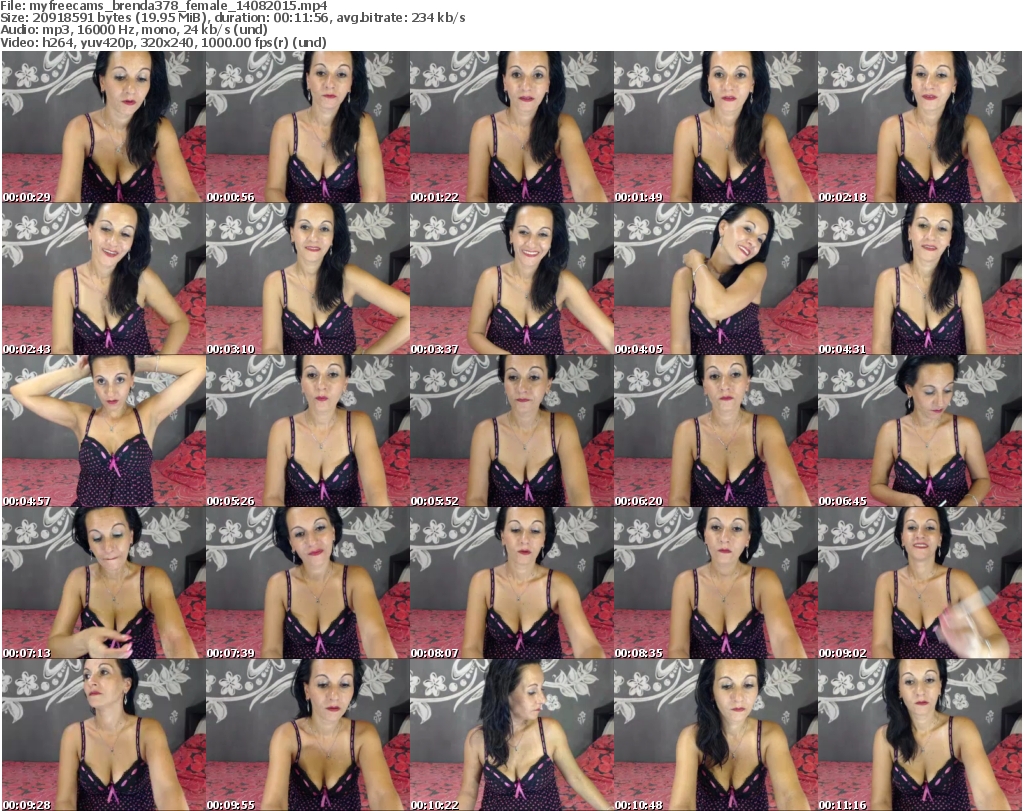Select the thumbnail timestamped 00:04:05
Screen dimensions: 1024x811
click(715, 279)
